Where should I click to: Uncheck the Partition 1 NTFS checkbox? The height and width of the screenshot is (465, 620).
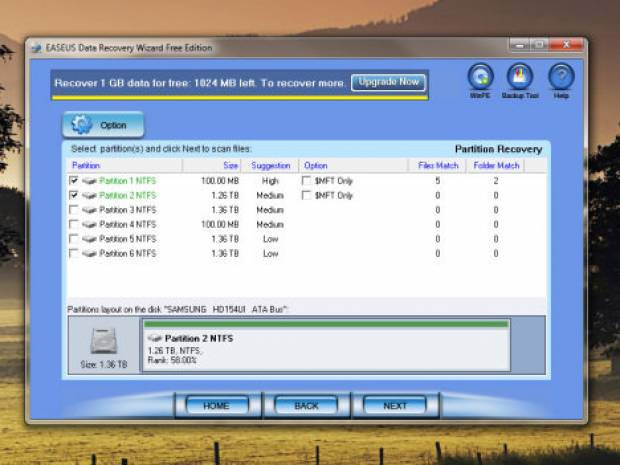74,181
